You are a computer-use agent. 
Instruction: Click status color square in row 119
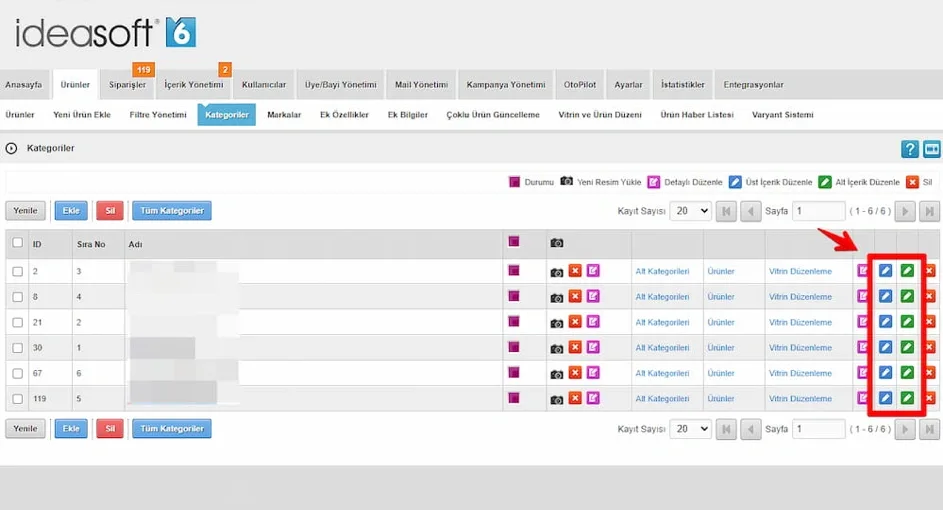514,398
